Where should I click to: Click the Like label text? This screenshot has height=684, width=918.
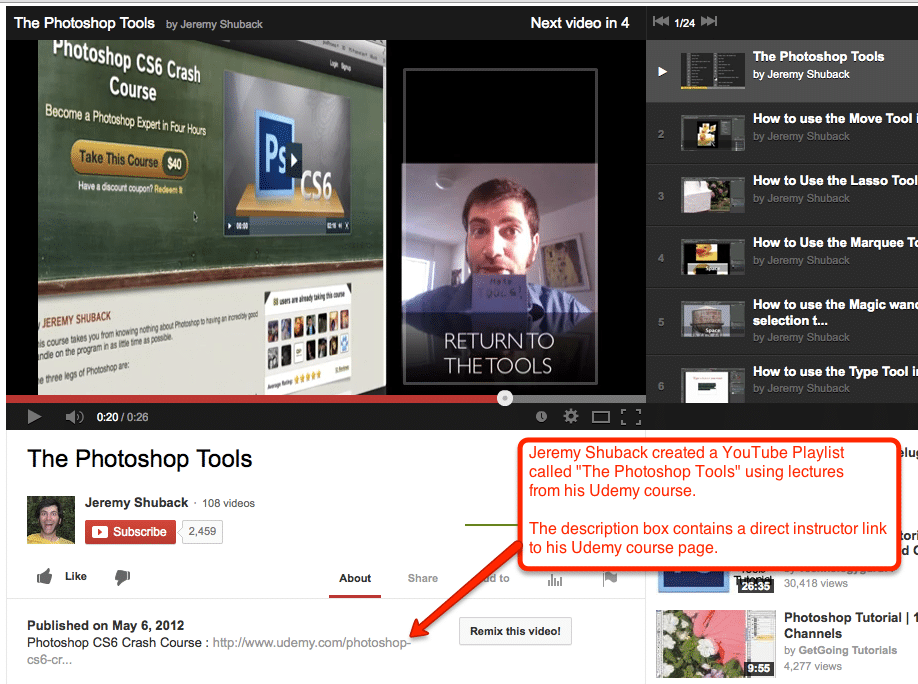pos(76,577)
